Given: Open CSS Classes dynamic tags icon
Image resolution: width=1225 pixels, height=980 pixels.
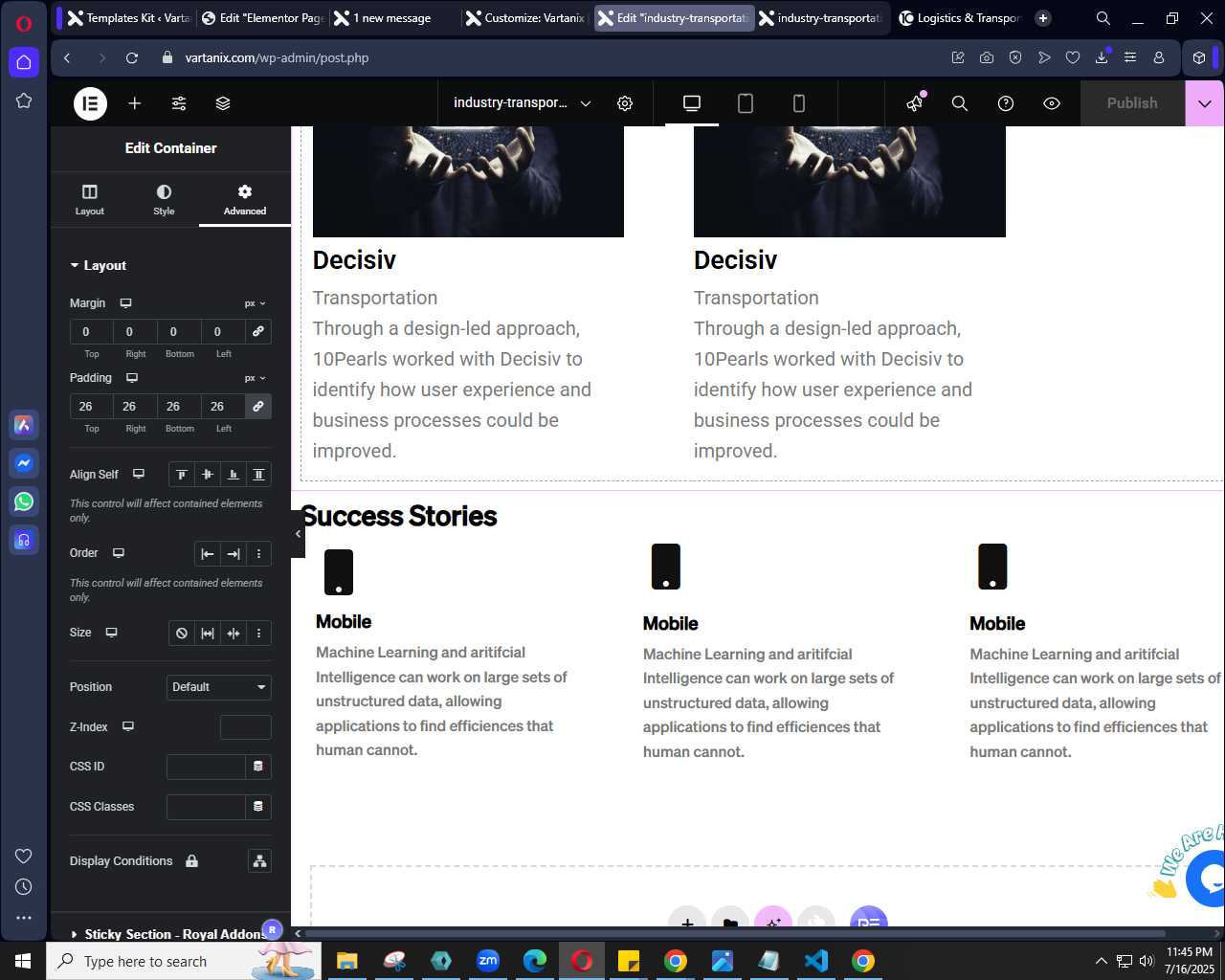Looking at the screenshot, I should (x=258, y=807).
